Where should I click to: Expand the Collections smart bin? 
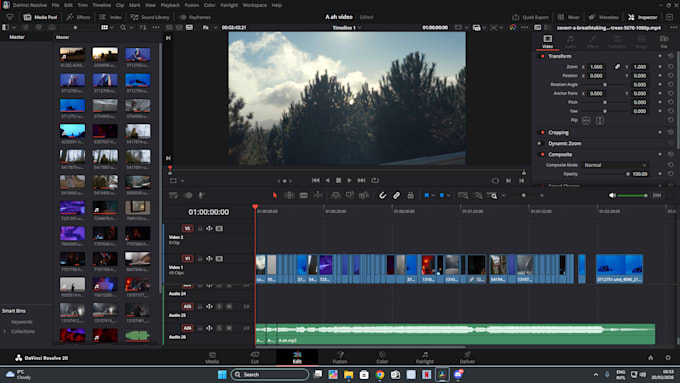[5, 331]
